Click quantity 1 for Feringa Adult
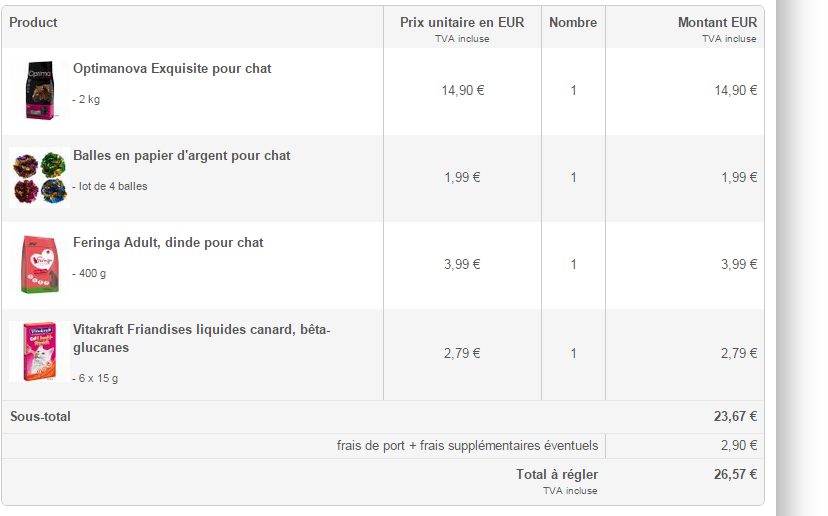 click(x=573, y=265)
